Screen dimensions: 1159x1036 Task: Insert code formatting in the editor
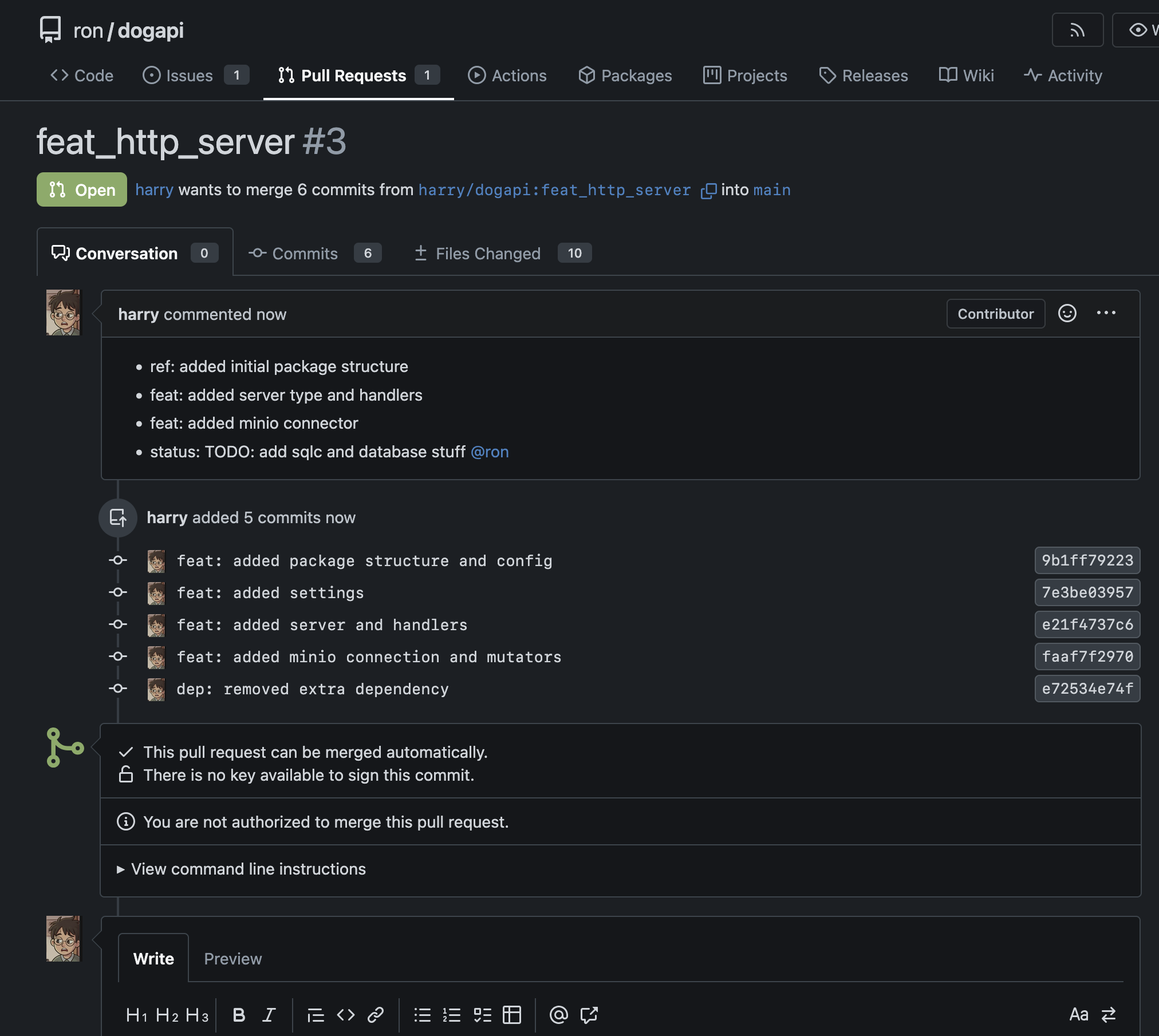point(346,1015)
